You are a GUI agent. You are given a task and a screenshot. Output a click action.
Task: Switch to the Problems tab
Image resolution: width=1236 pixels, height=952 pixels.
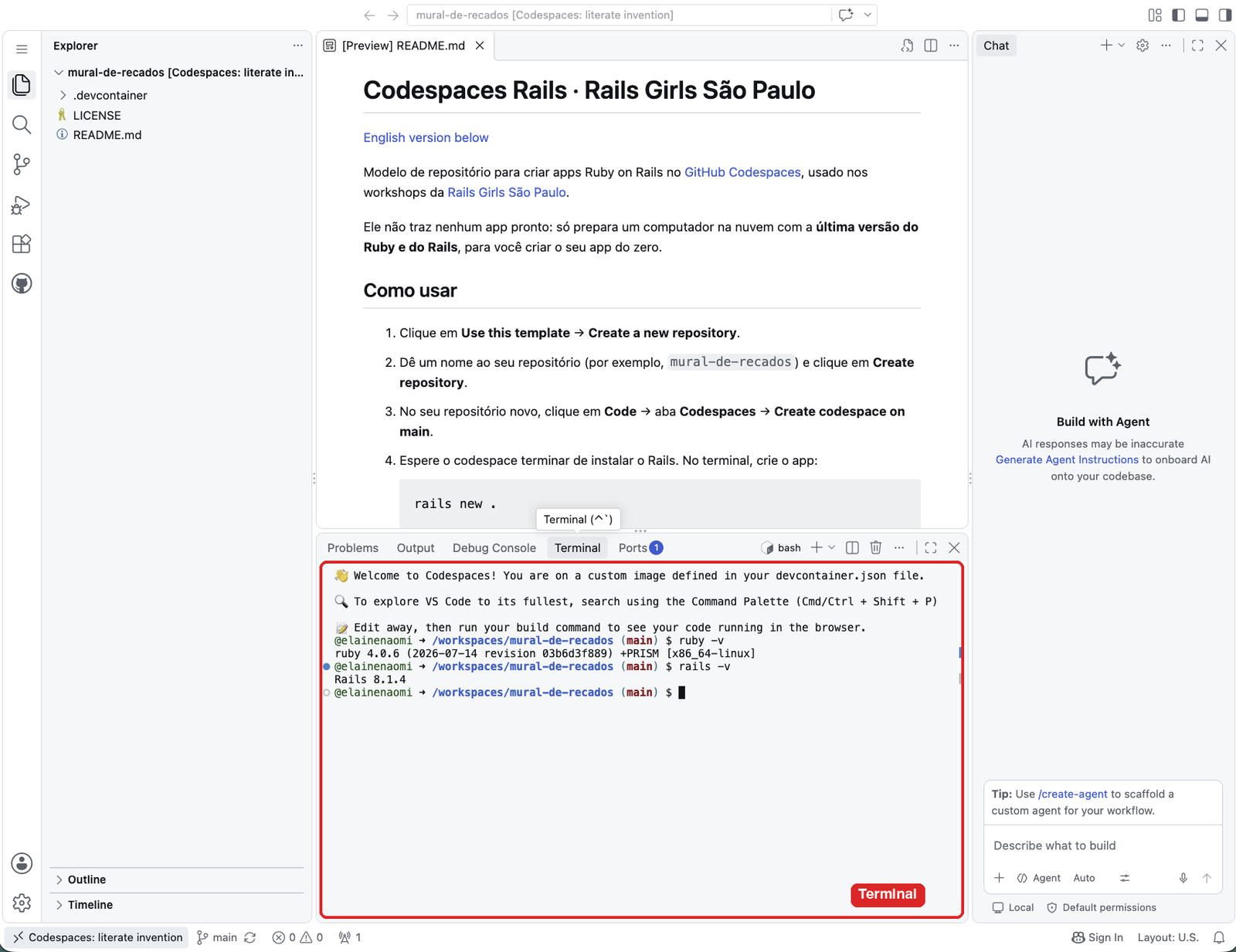pyautogui.click(x=353, y=547)
